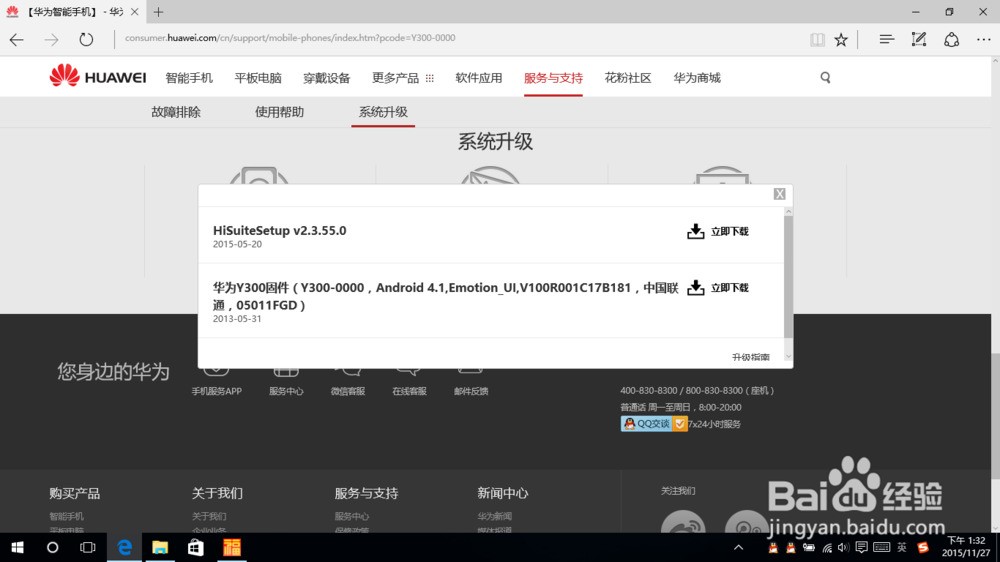Click the orange 福 app taskbar icon
1000x562 pixels.
coord(232,547)
